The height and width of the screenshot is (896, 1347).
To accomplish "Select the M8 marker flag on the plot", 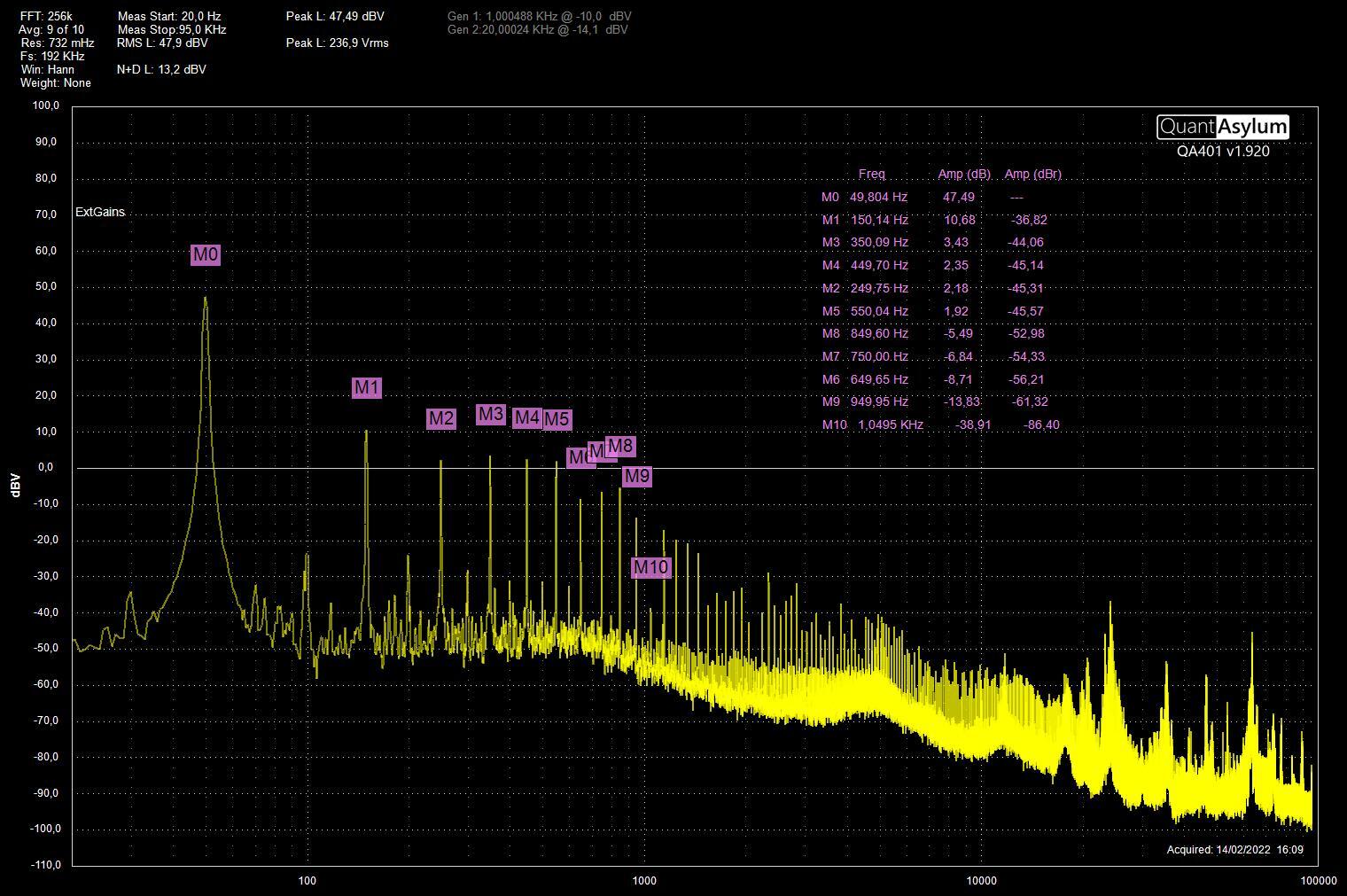I will click(x=621, y=446).
